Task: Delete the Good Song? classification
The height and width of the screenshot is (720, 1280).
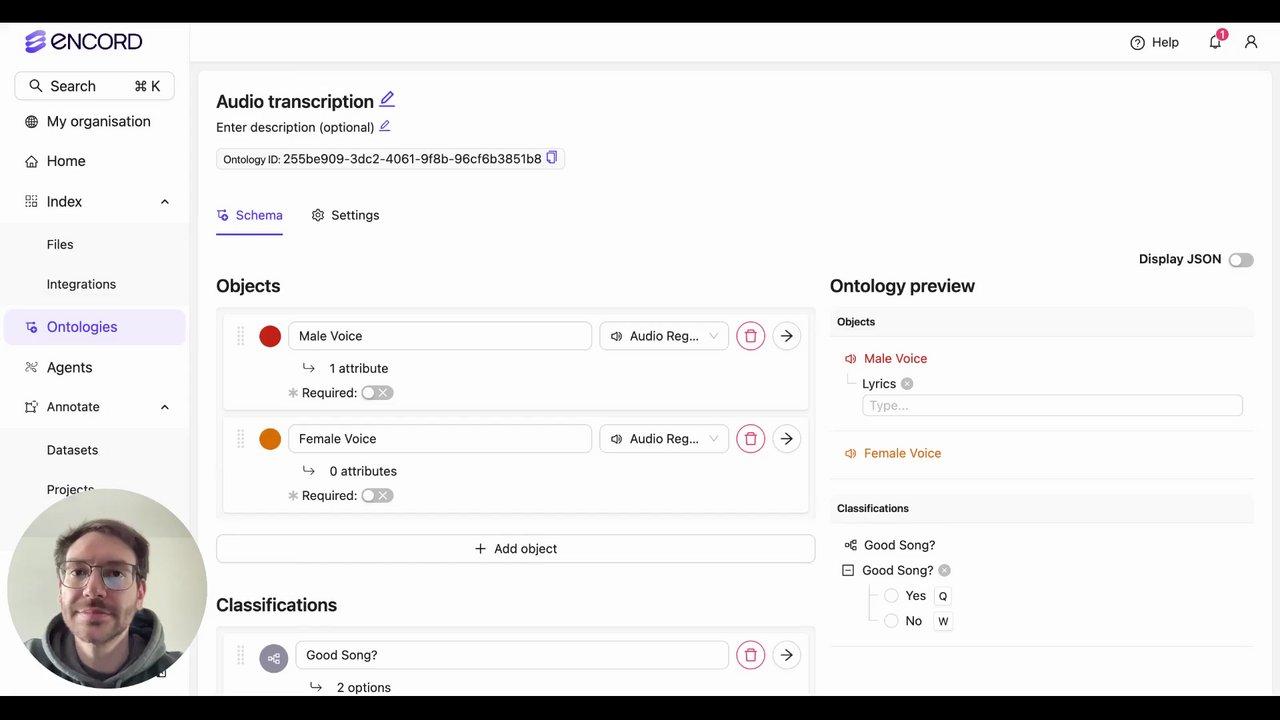Action: pos(750,655)
